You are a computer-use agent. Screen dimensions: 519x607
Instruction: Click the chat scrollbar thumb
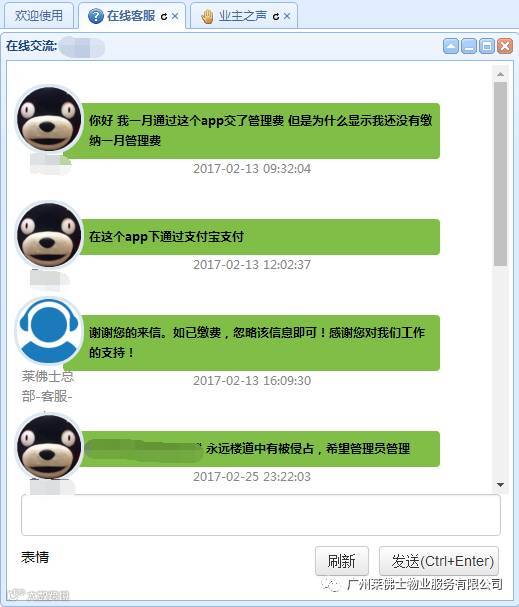500,174
